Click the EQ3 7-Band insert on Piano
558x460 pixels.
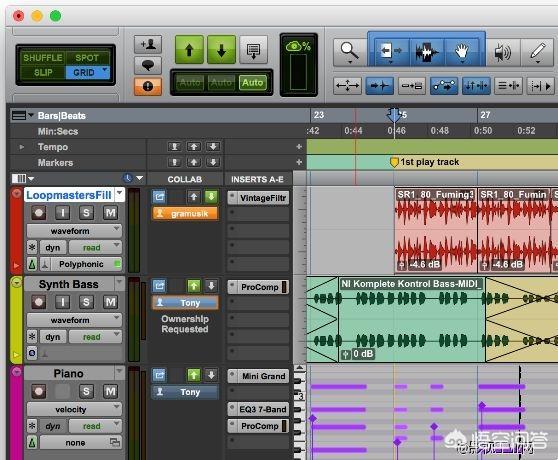[x=258, y=409]
